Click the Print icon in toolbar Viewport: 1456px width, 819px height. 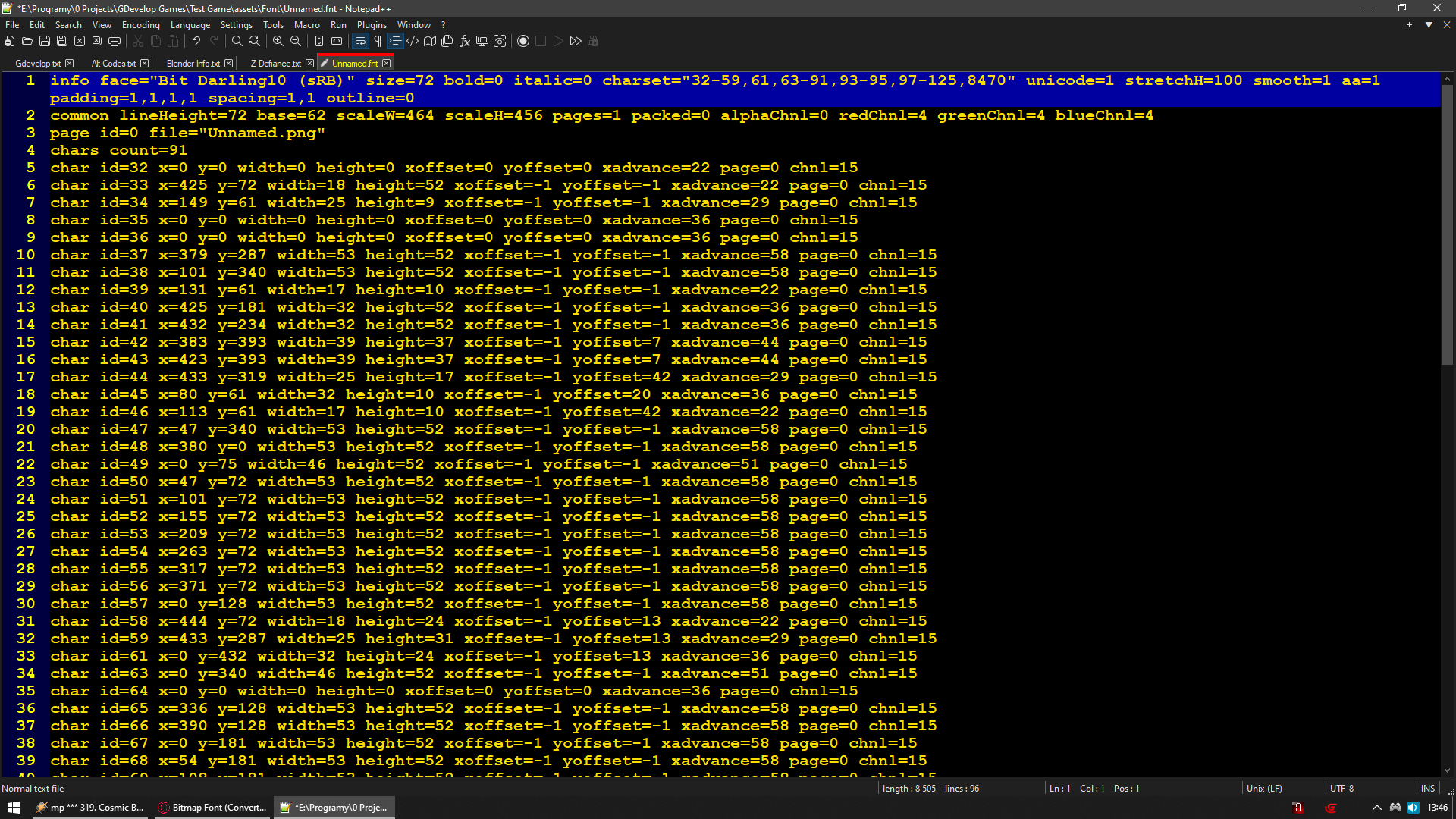(115, 41)
